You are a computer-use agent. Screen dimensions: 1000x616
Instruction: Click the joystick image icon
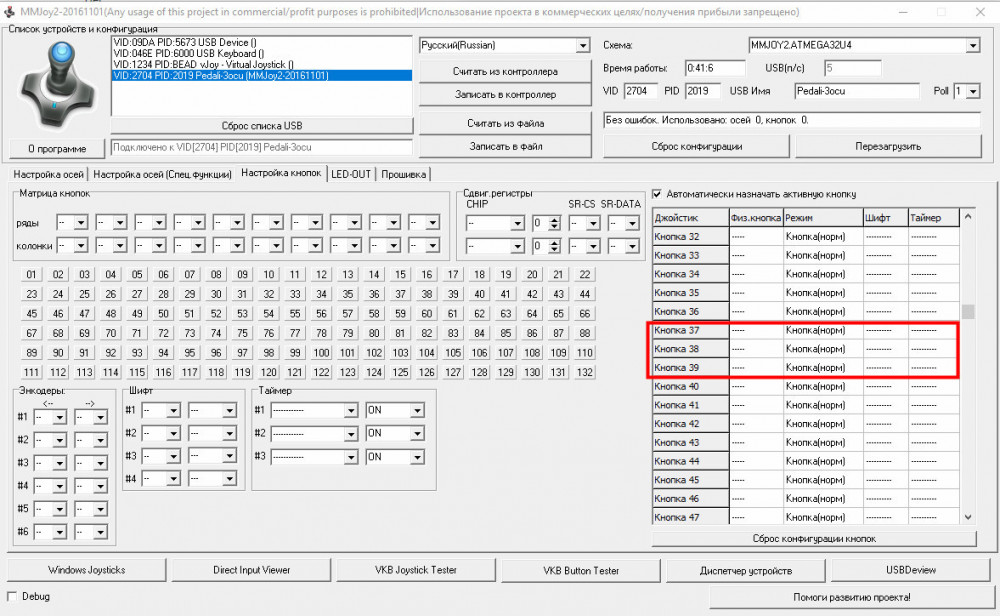coord(53,84)
